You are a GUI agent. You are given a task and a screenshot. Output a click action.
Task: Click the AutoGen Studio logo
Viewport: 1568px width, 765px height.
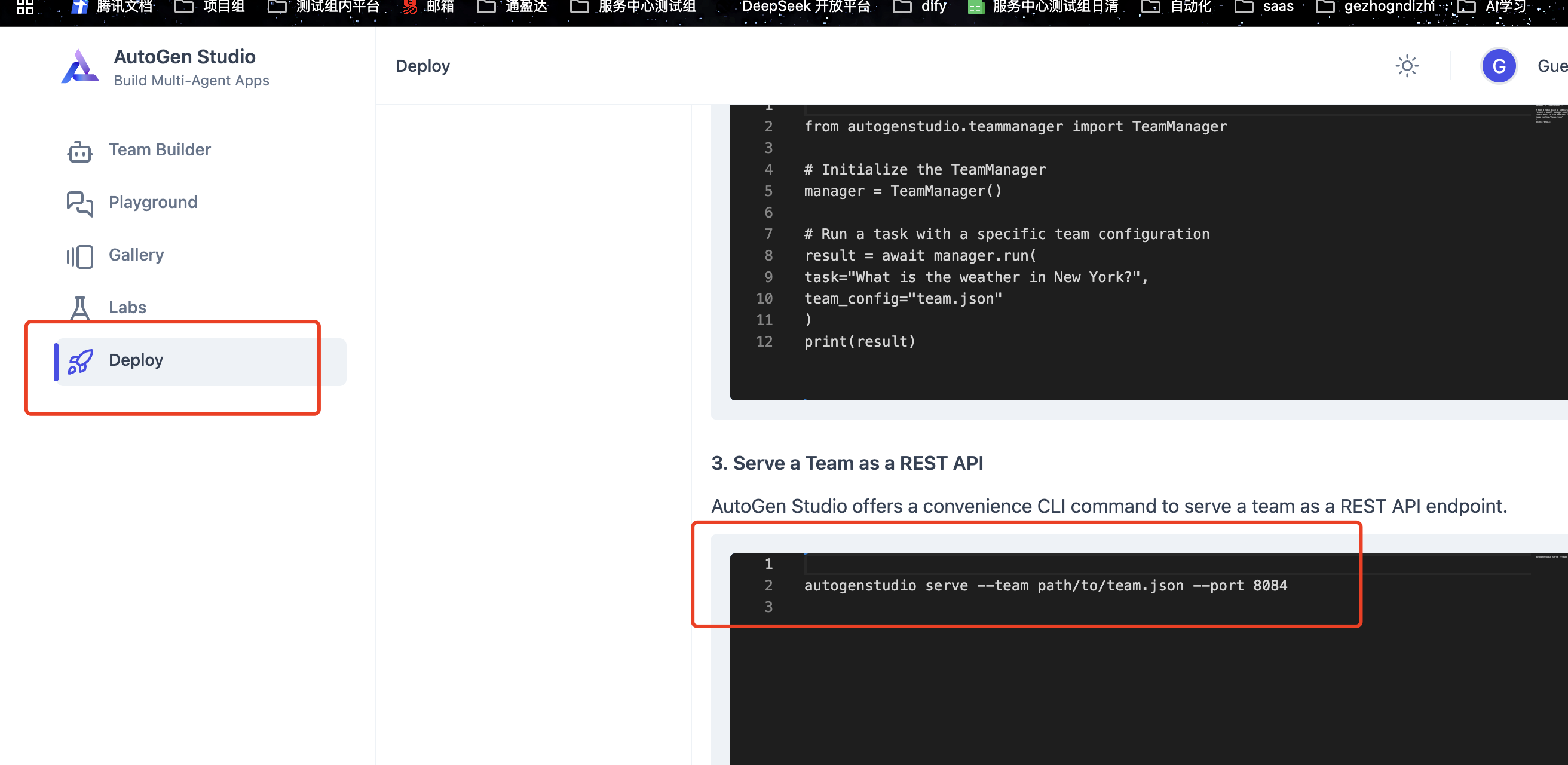pyautogui.click(x=79, y=66)
